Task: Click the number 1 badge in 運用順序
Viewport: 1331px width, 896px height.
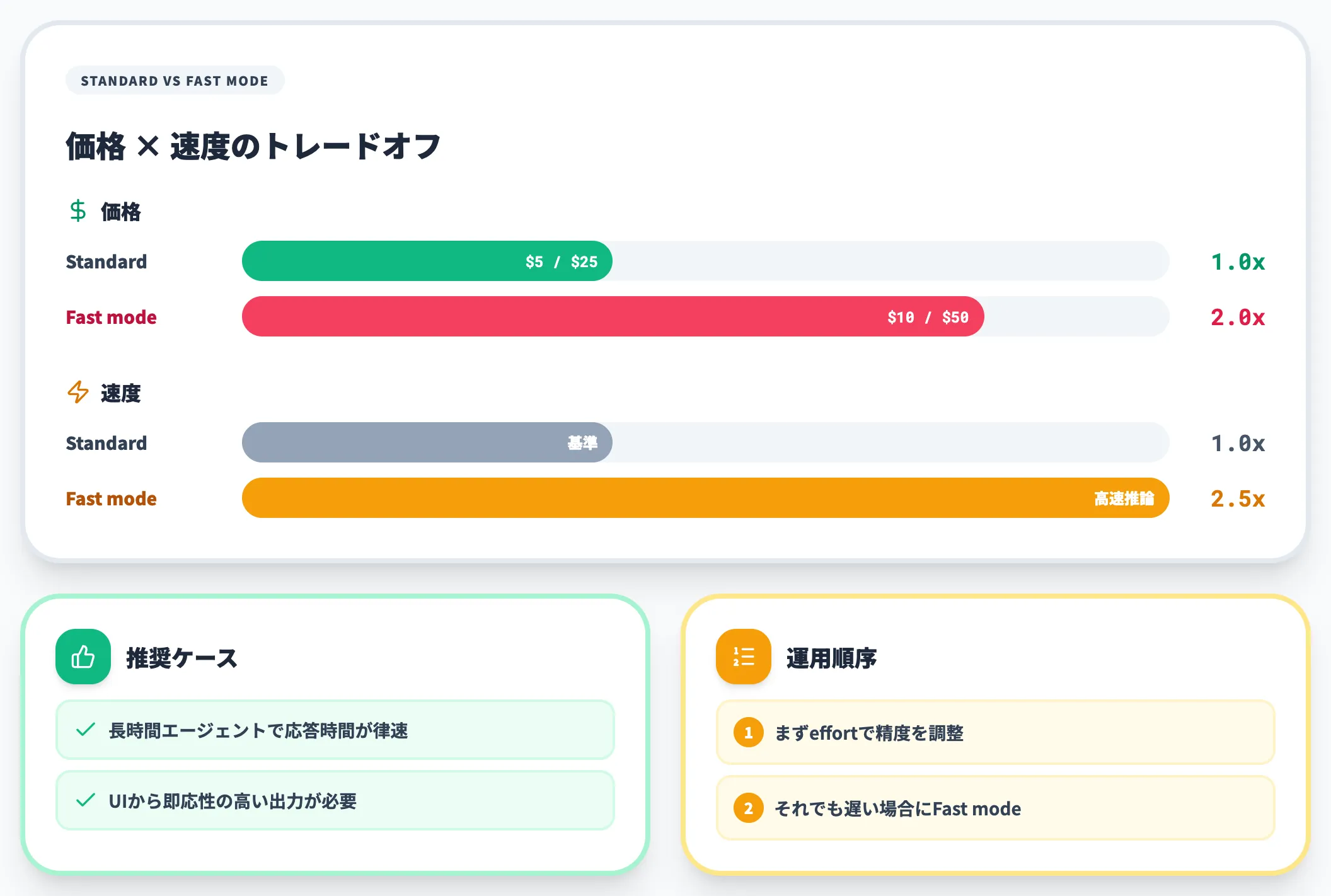Action: 749,732
